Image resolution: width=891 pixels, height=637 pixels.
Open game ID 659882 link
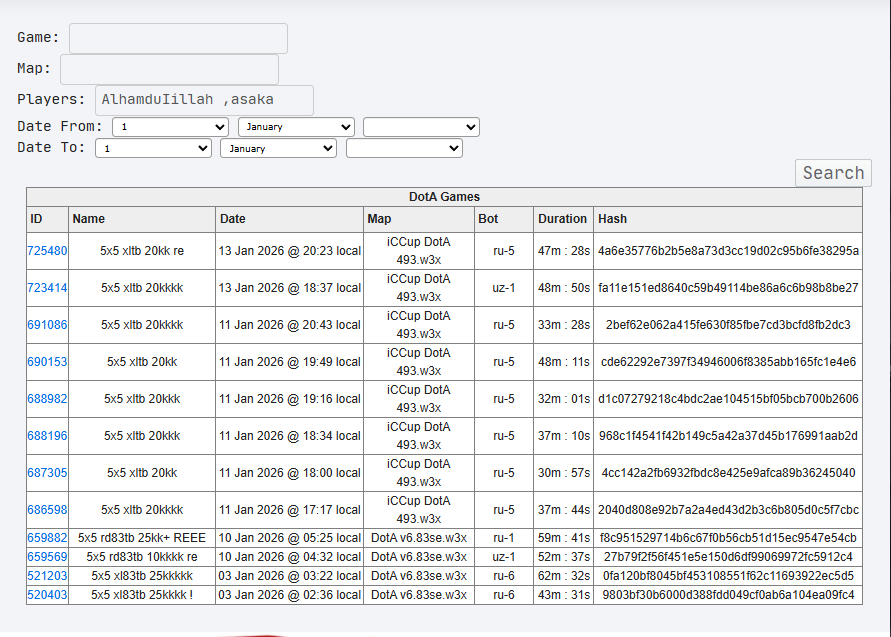[x=47, y=538]
